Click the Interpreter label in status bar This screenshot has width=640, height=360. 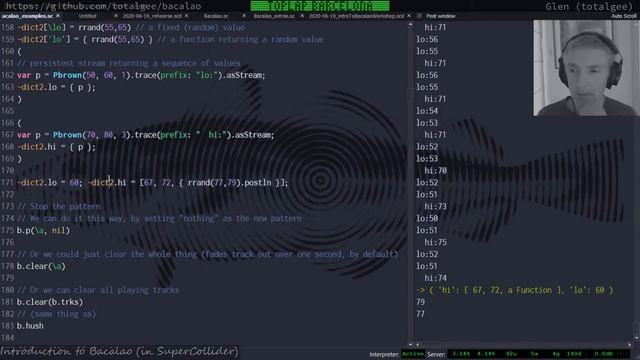384,354
